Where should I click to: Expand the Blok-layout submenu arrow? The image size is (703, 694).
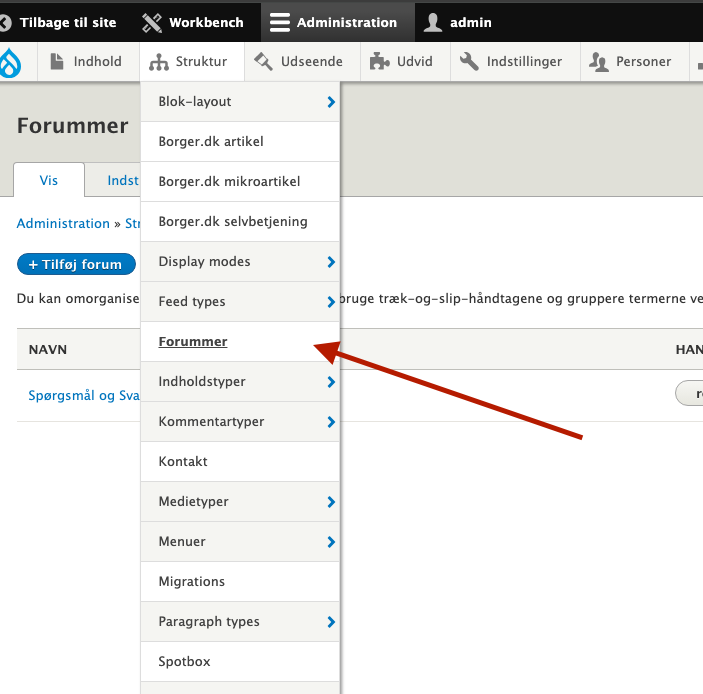pos(330,102)
